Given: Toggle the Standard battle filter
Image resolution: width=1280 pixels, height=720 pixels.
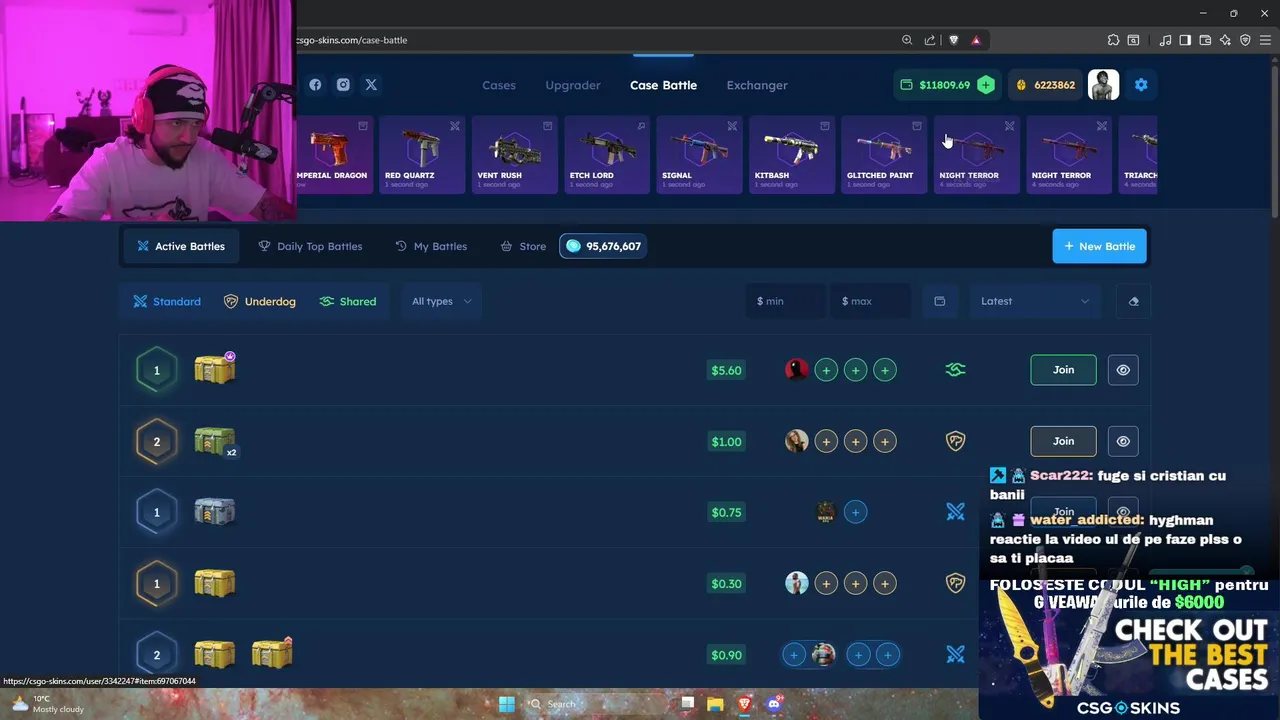Looking at the screenshot, I should point(167,301).
